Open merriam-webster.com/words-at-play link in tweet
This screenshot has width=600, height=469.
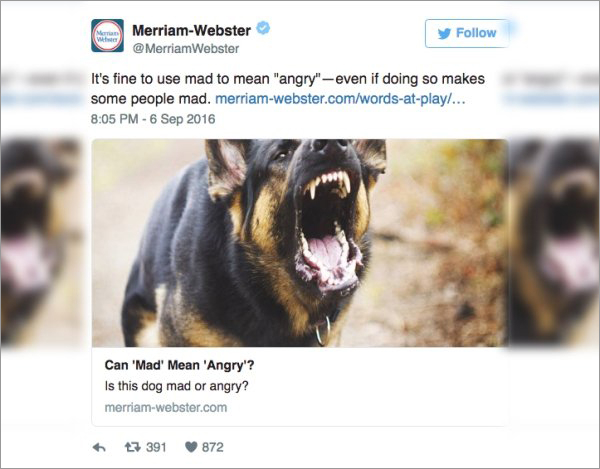340,99
